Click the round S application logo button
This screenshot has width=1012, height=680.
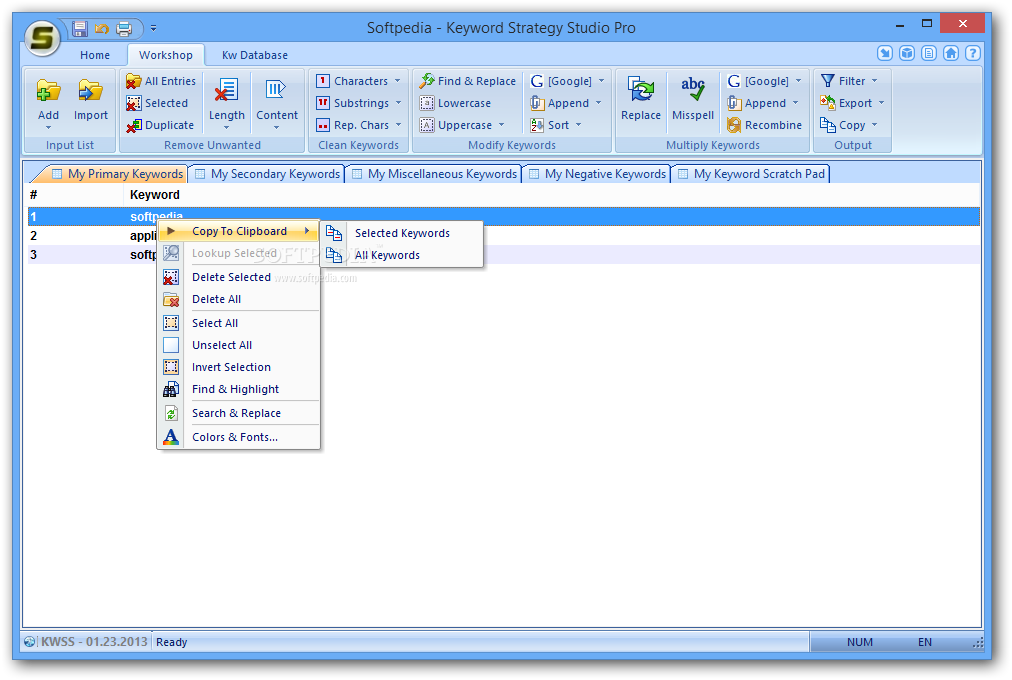coord(43,38)
